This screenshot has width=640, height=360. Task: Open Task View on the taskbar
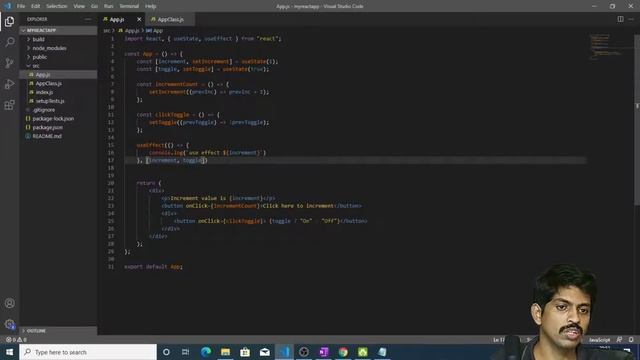click(185, 352)
